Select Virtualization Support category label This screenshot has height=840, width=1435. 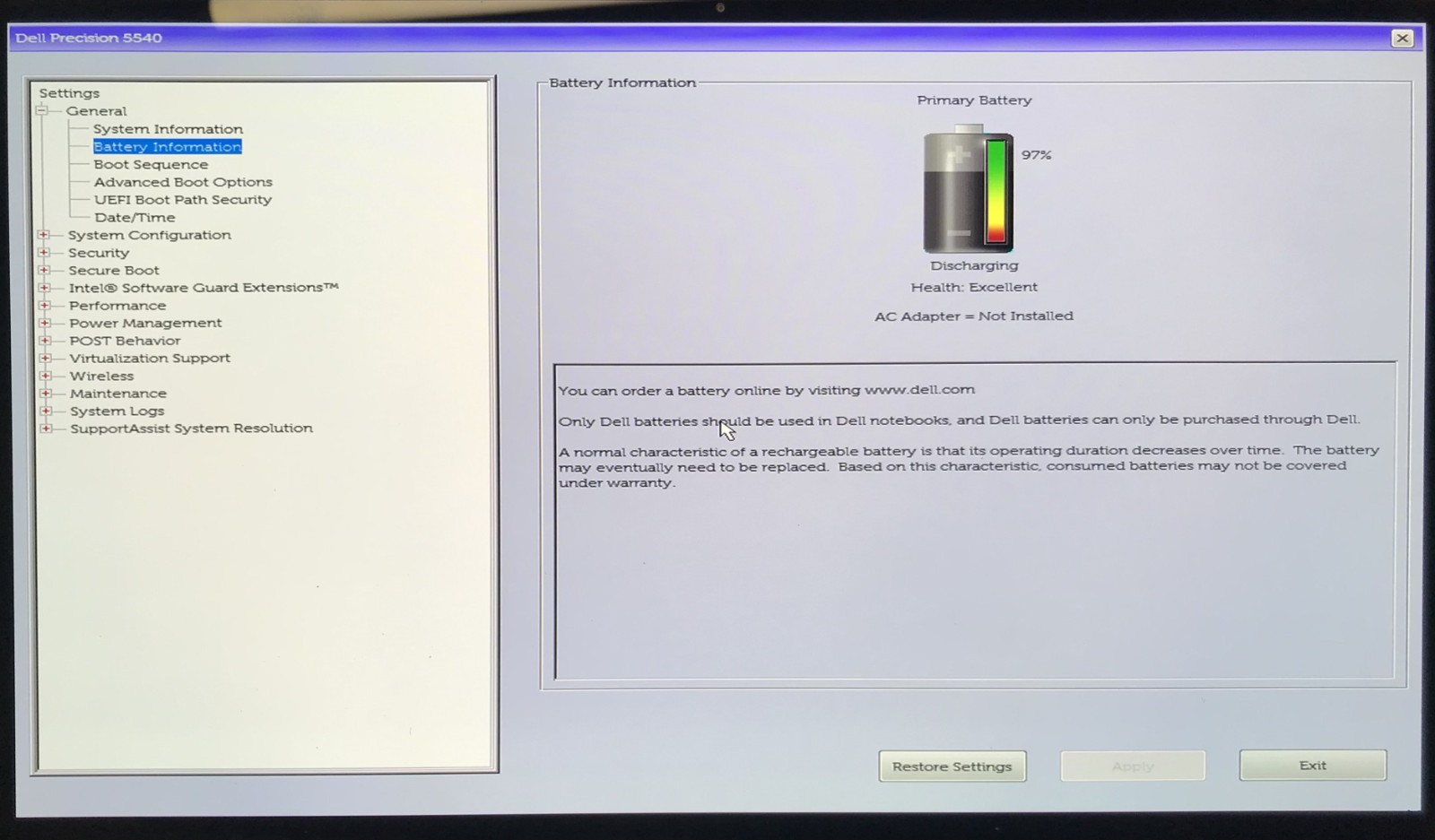pyautogui.click(x=150, y=358)
